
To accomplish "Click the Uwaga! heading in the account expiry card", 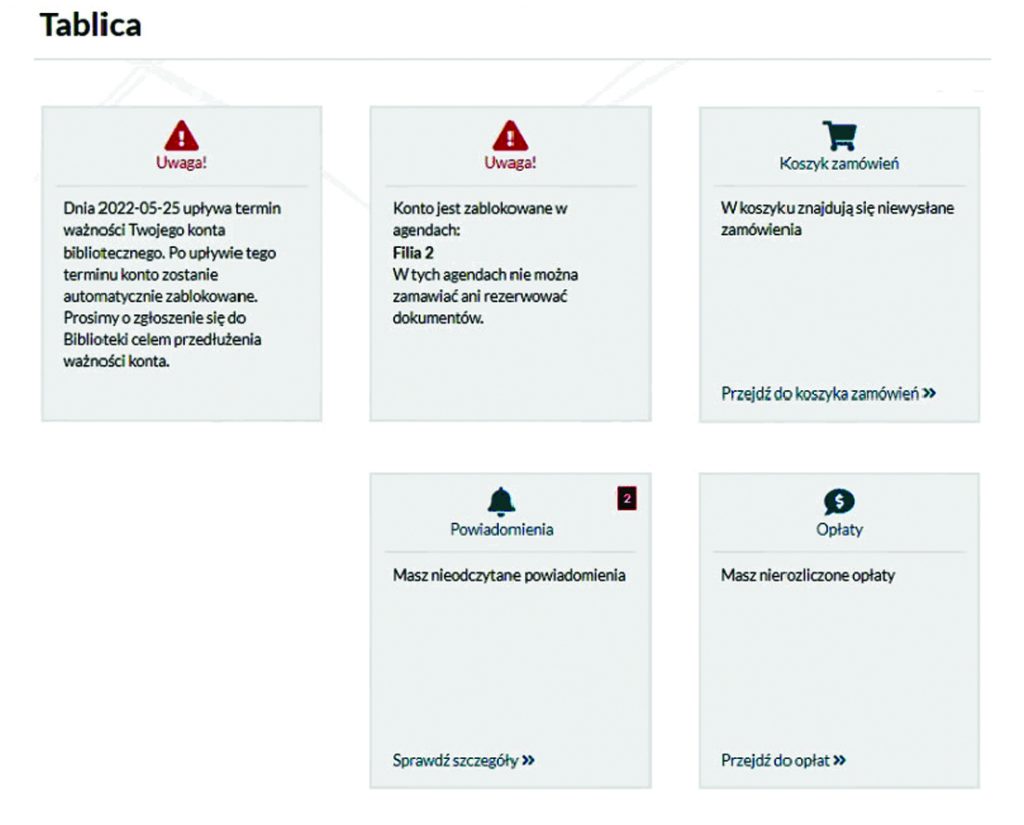I will coord(181,162).
